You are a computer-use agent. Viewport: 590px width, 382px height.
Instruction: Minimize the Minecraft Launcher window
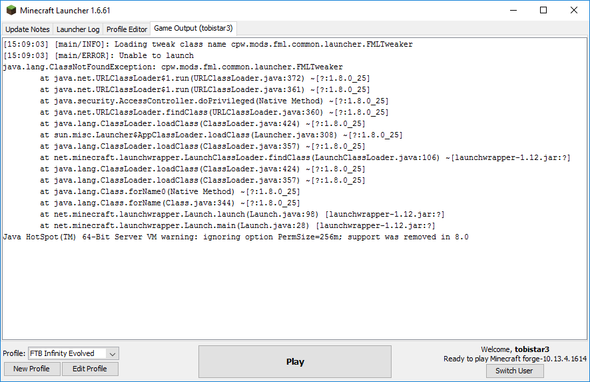coord(513,11)
